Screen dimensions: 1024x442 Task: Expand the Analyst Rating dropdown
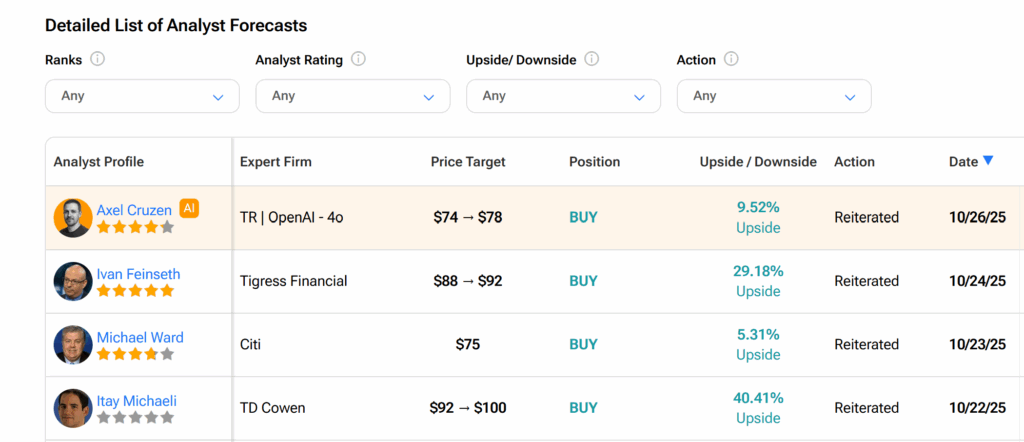tap(353, 96)
